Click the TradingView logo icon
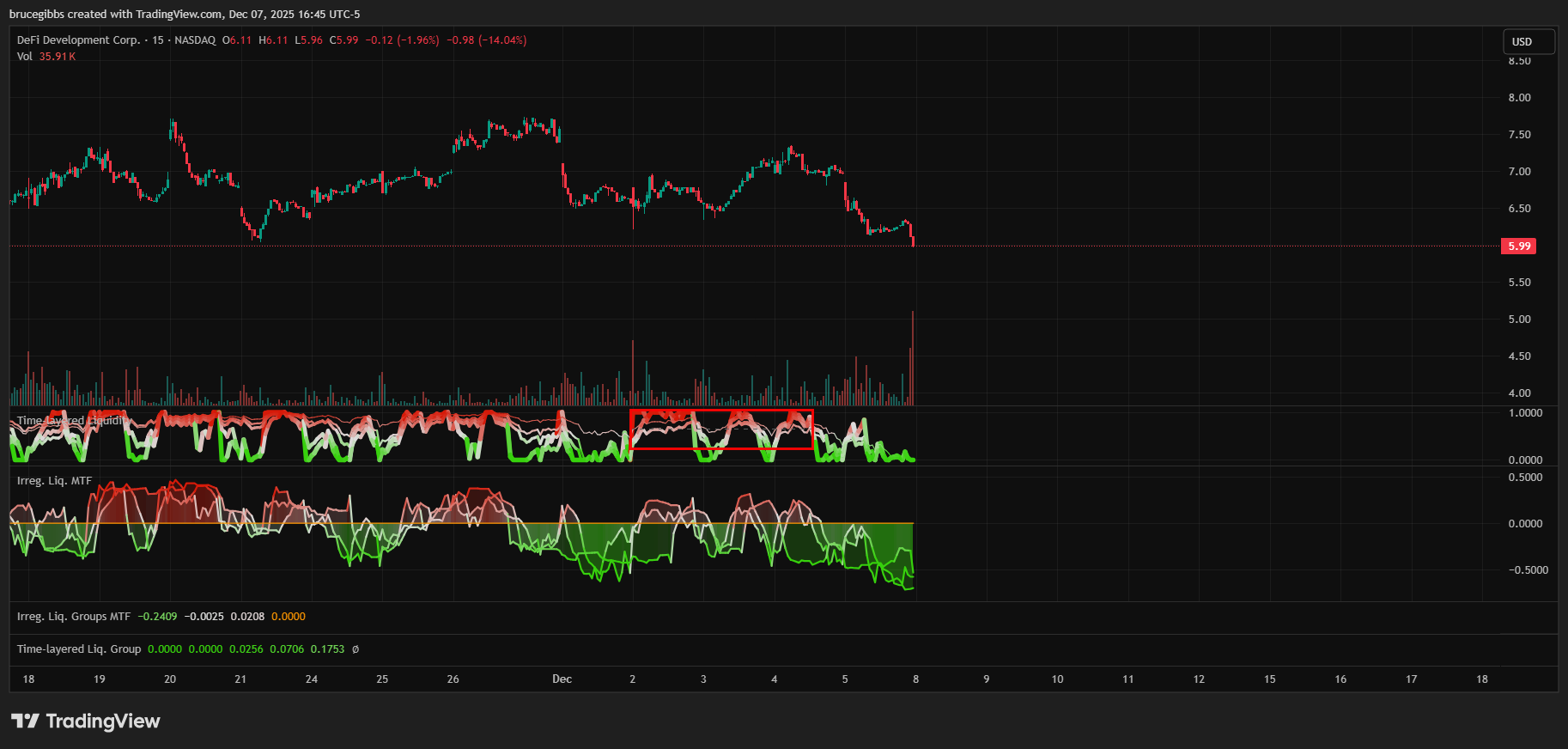 [x=25, y=721]
